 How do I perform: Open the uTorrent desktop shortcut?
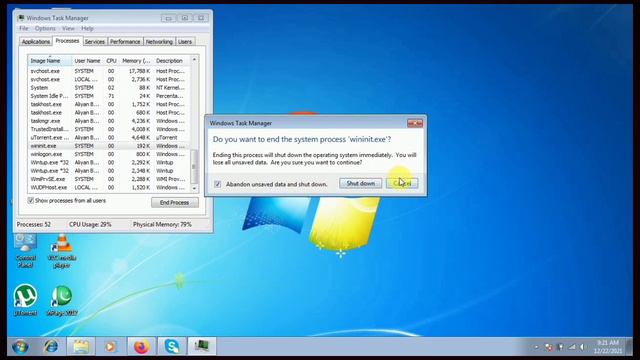click(x=25, y=300)
